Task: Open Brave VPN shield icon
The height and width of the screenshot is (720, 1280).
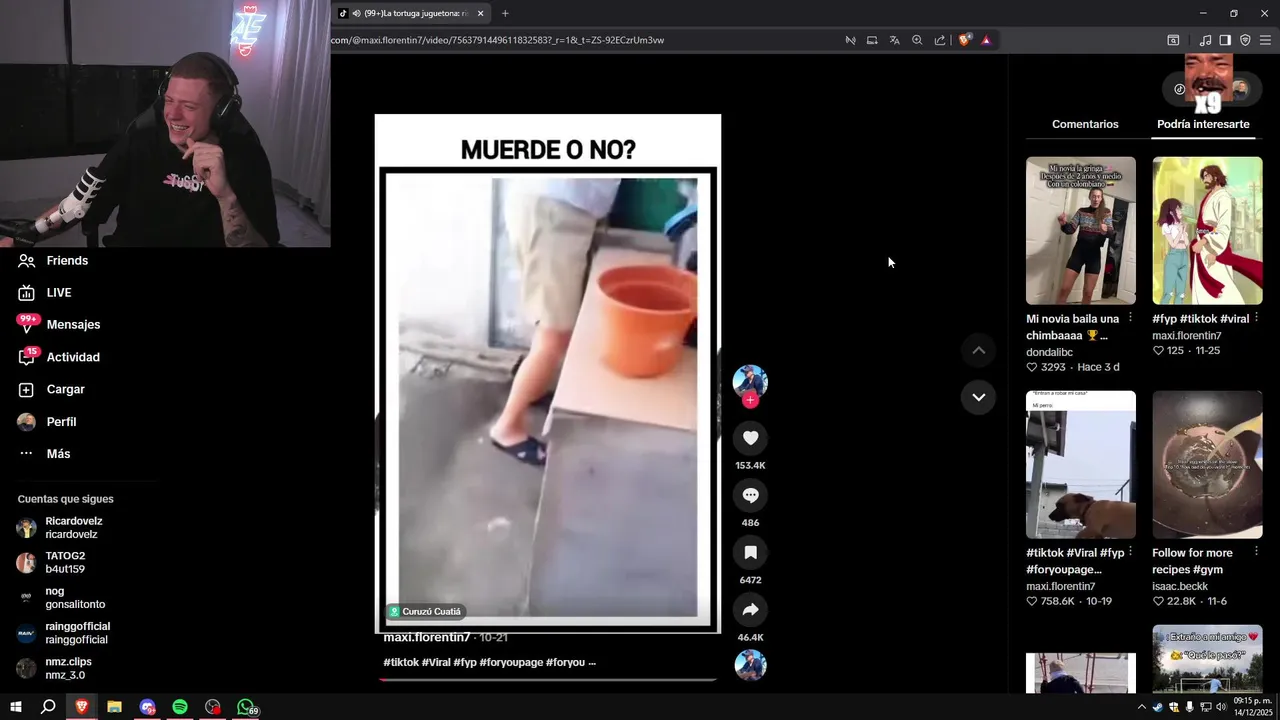Action: [x=1245, y=40]
